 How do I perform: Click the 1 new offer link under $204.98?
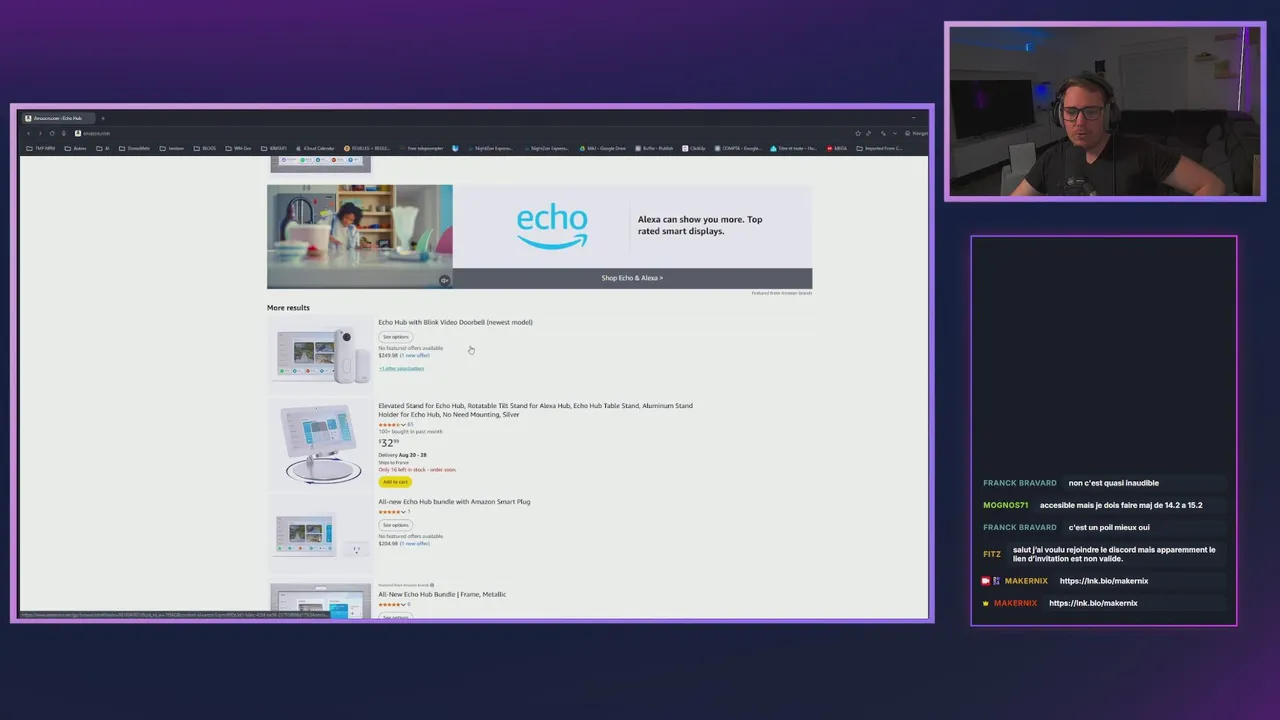click(415, 543)
